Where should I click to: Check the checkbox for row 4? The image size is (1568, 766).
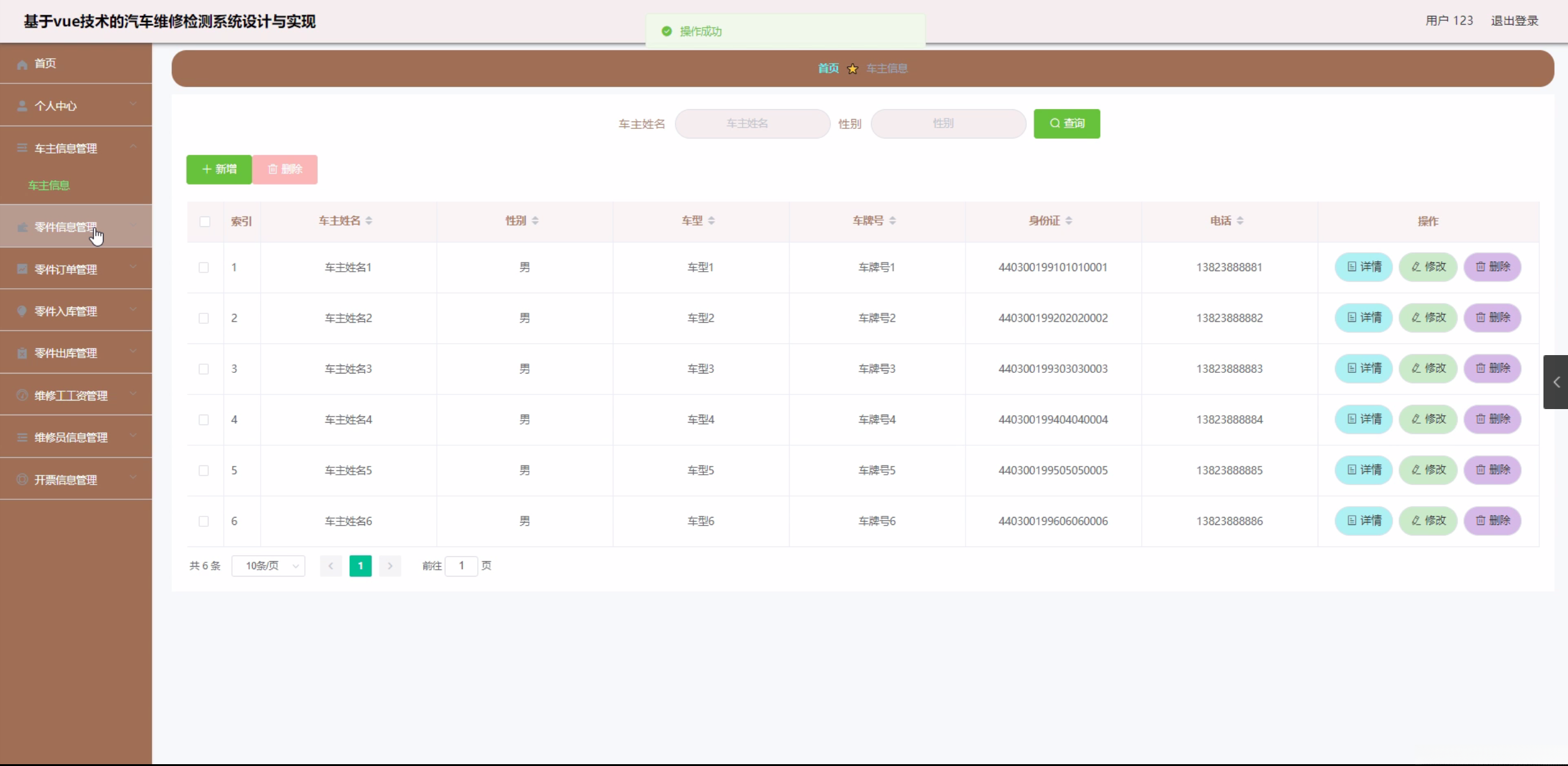tap(204, 419)
